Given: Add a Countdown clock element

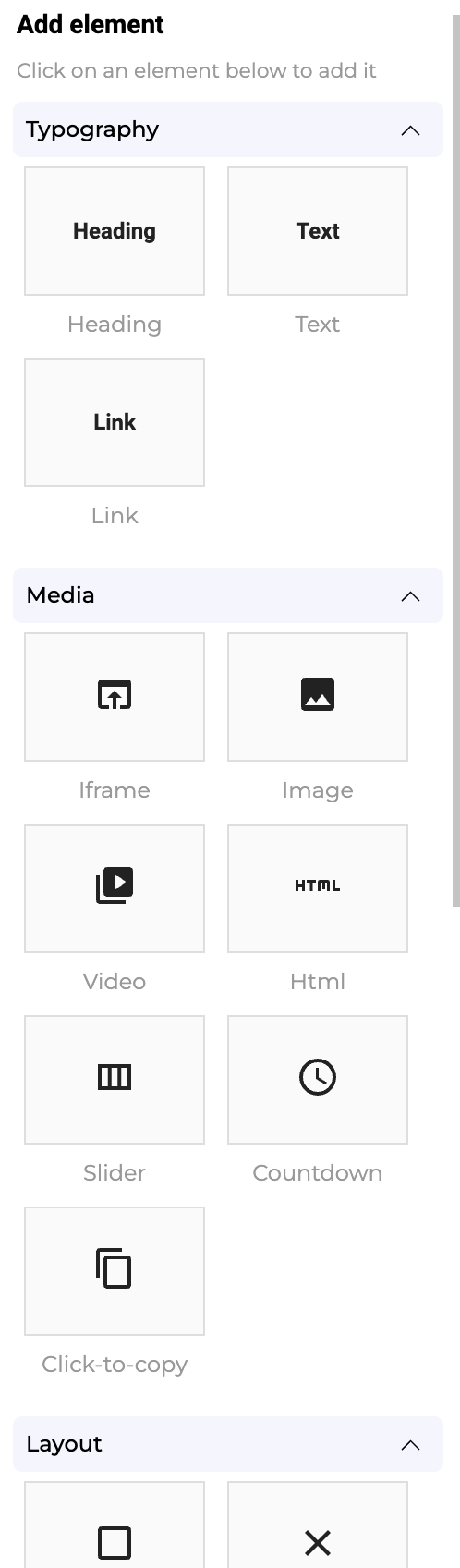Looking at the screenshot, I should (318, 1080).
